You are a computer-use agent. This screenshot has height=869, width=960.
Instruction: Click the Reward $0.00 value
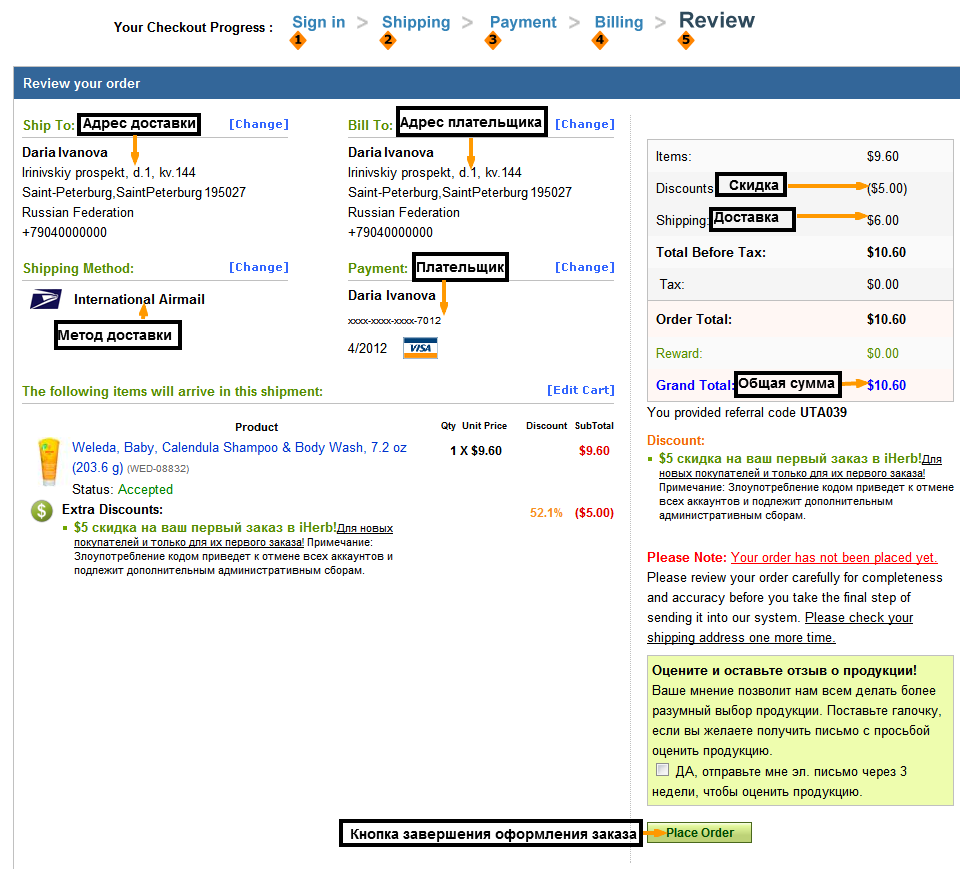point(883,353)
